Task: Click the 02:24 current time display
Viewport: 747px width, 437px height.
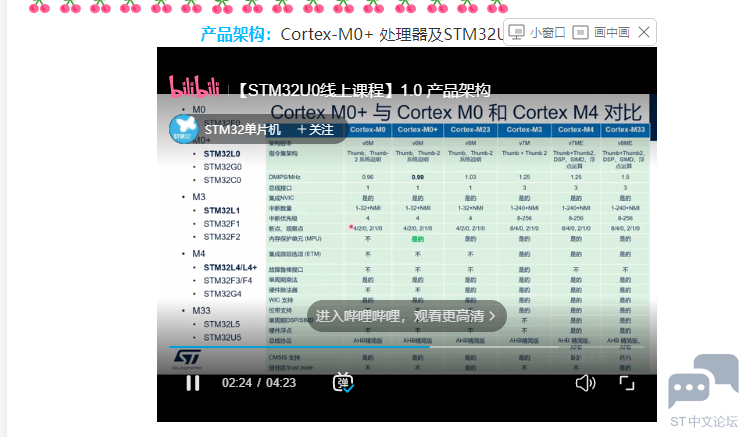Action: click(237, 383)
